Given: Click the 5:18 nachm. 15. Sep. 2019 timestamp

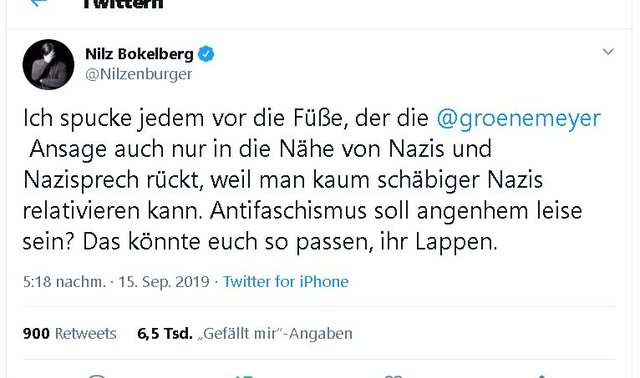Looking at the screenshot, I should coord(116,282).
